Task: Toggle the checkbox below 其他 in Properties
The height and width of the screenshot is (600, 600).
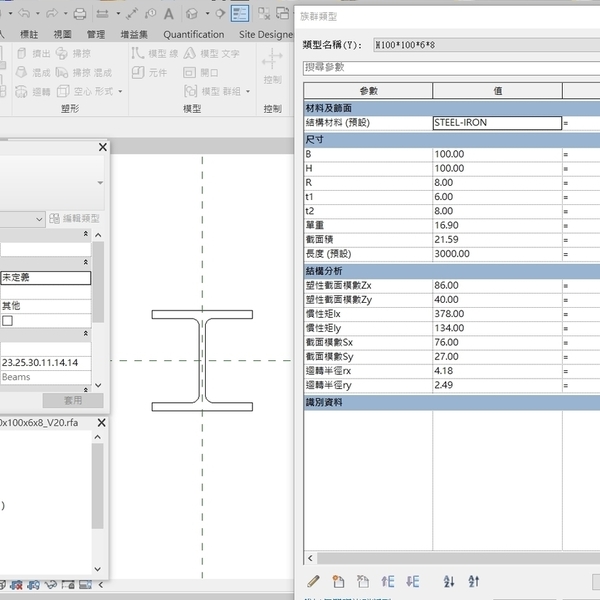Action: (7, 321)
